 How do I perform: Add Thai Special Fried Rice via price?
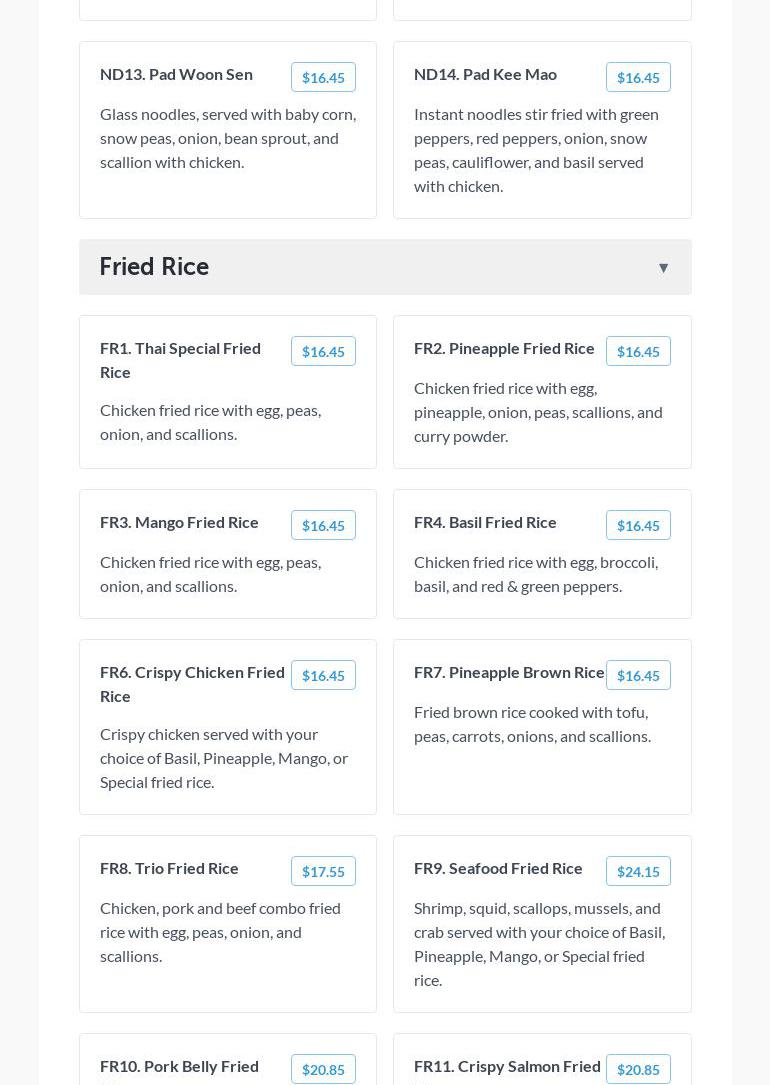tap(323, 352)
